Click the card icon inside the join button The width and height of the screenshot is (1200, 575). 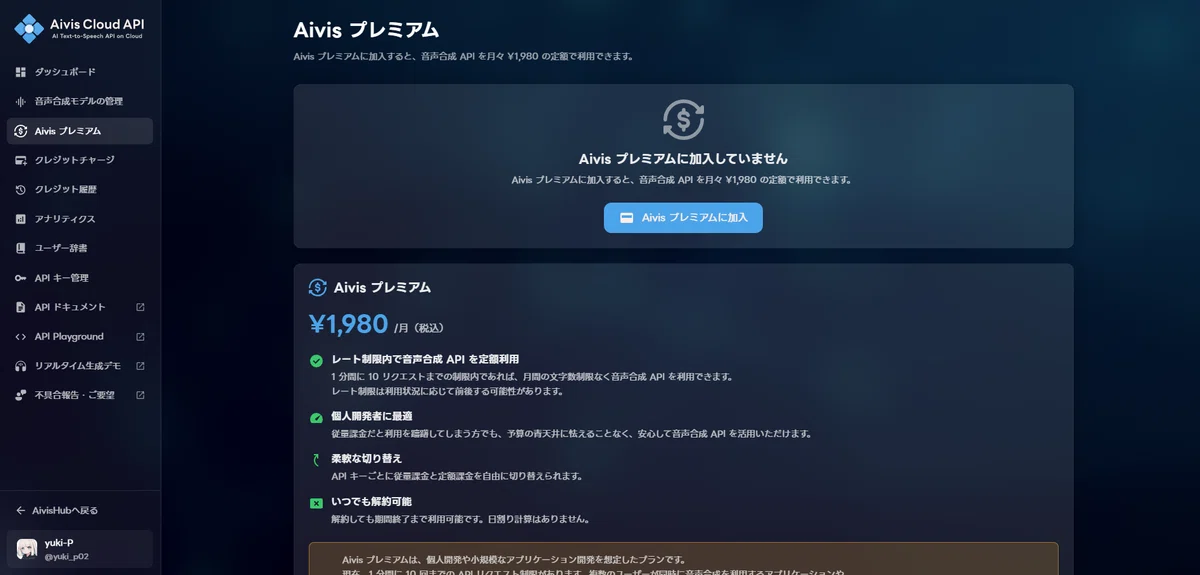click(626, 218)
